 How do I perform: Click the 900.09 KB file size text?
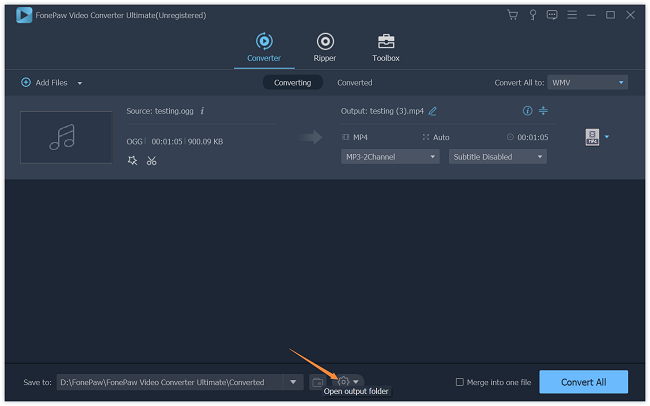pyautogui.click(x=205, y=141)
